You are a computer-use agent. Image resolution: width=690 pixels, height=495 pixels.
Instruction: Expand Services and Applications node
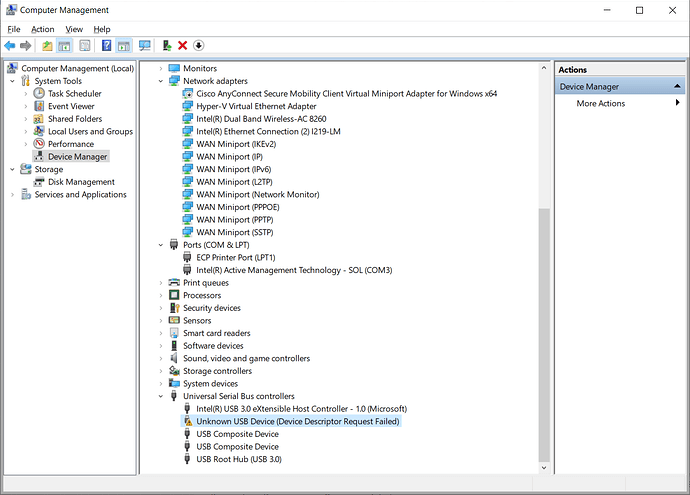[12, 194]
